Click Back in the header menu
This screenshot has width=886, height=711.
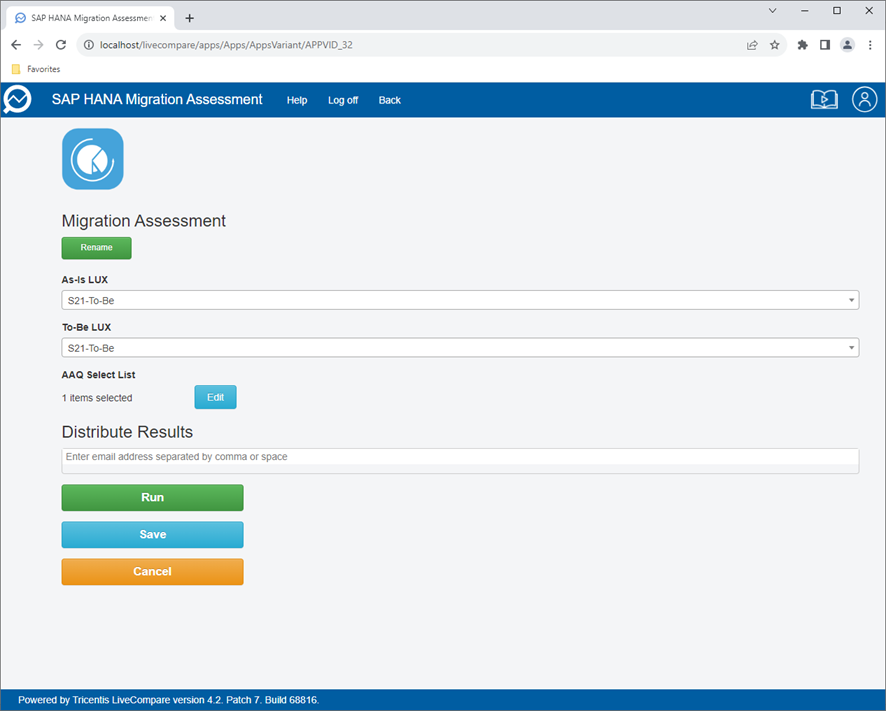[x=389, y=100]
